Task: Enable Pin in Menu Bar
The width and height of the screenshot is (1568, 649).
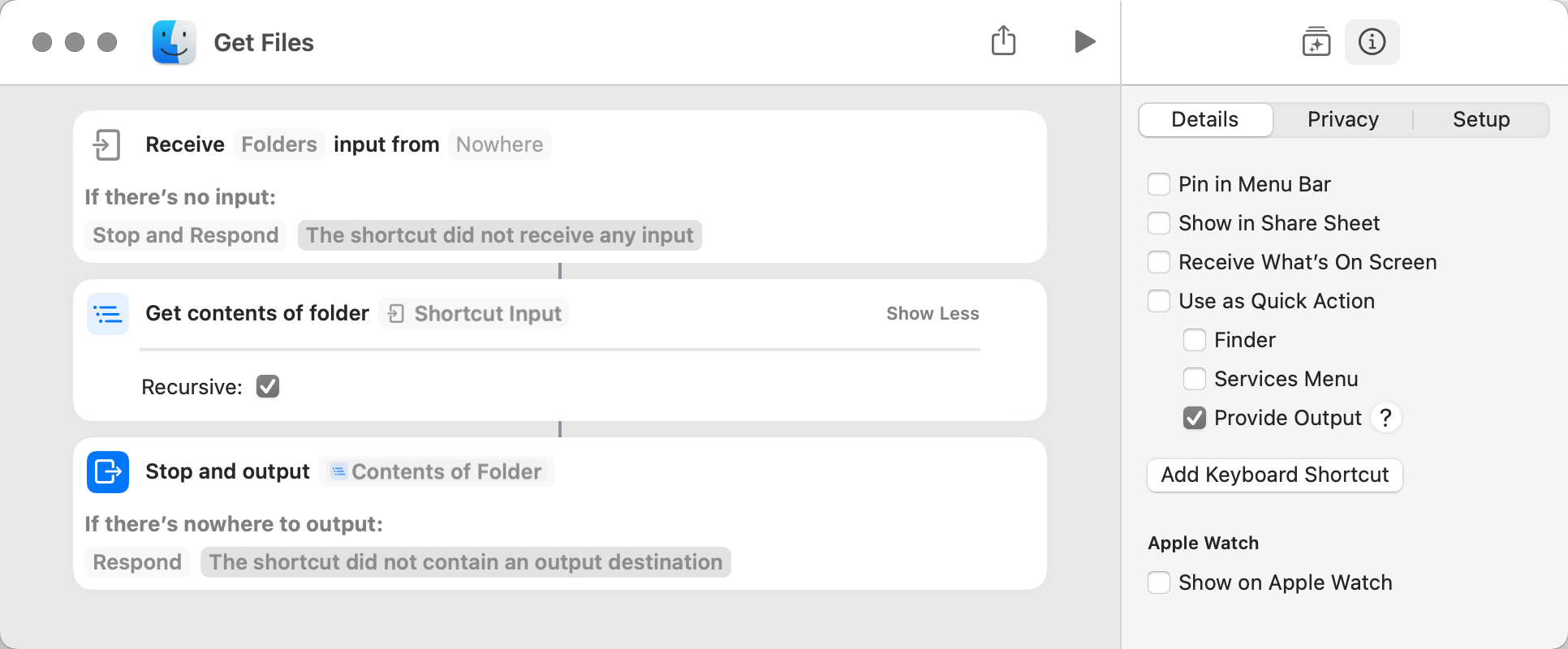Action: (1159, 184)
